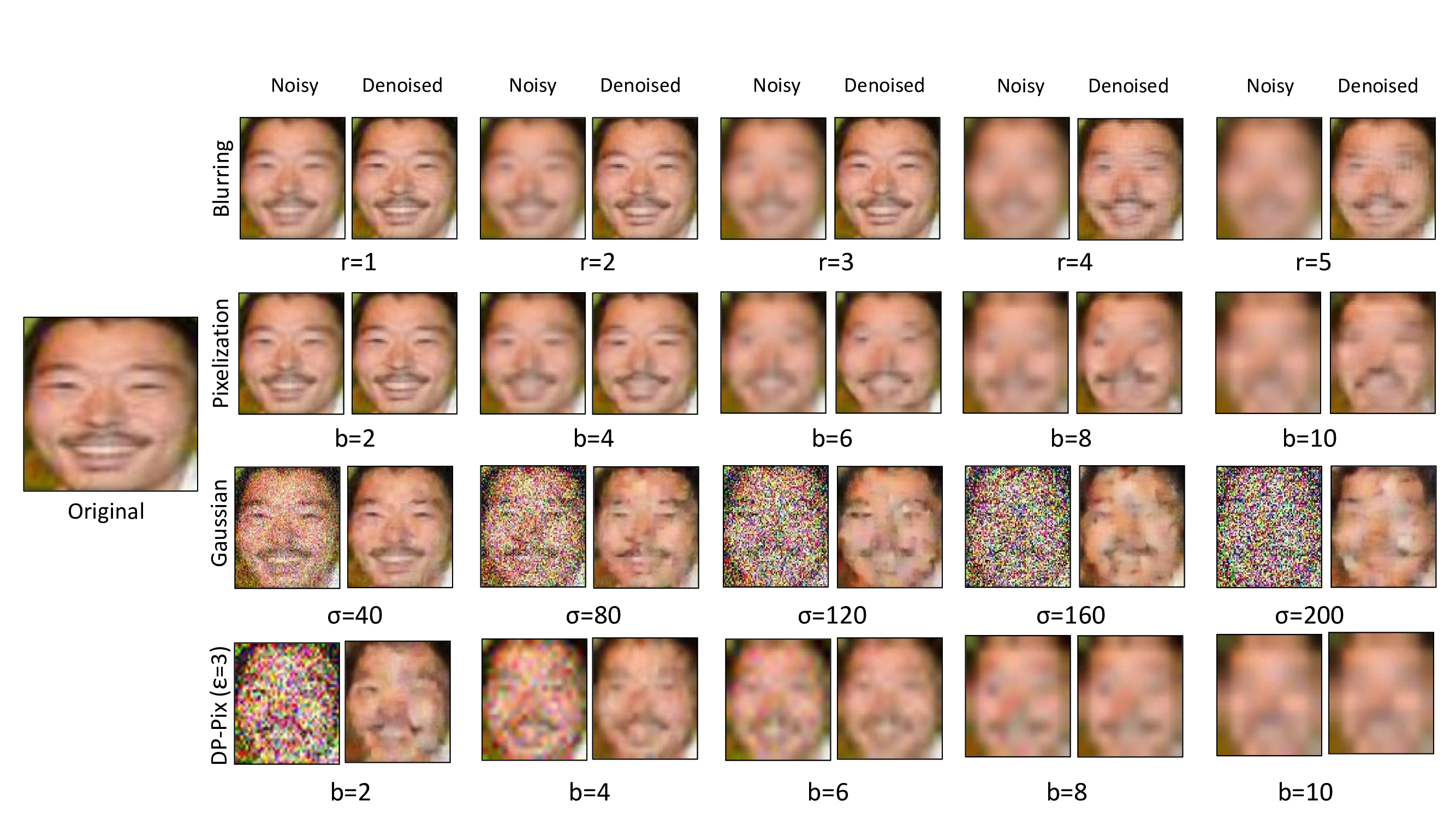Screen dimensions: 1456x819
Task: Pick the Gaussian denoised image at σ=40
Action: click(x=400, y=527)
